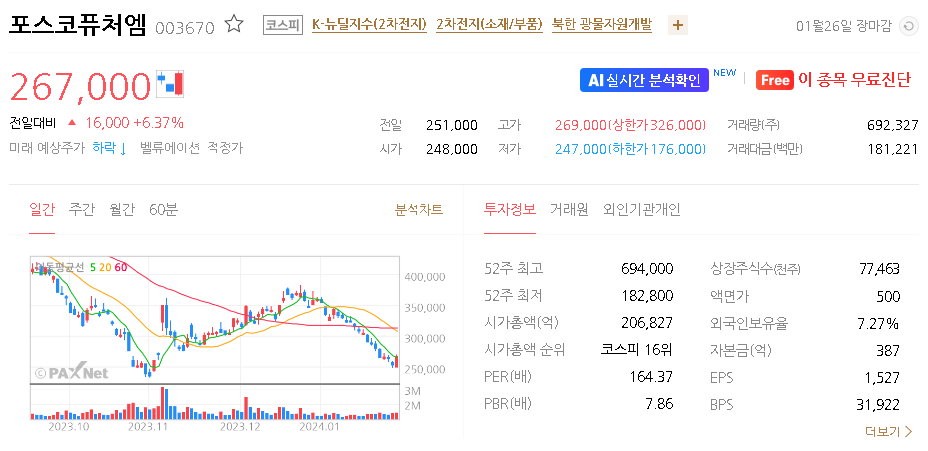Switch to the 60분 chart tab
Viewport: 928px width, 451px height.
click(x=163, y=209)
